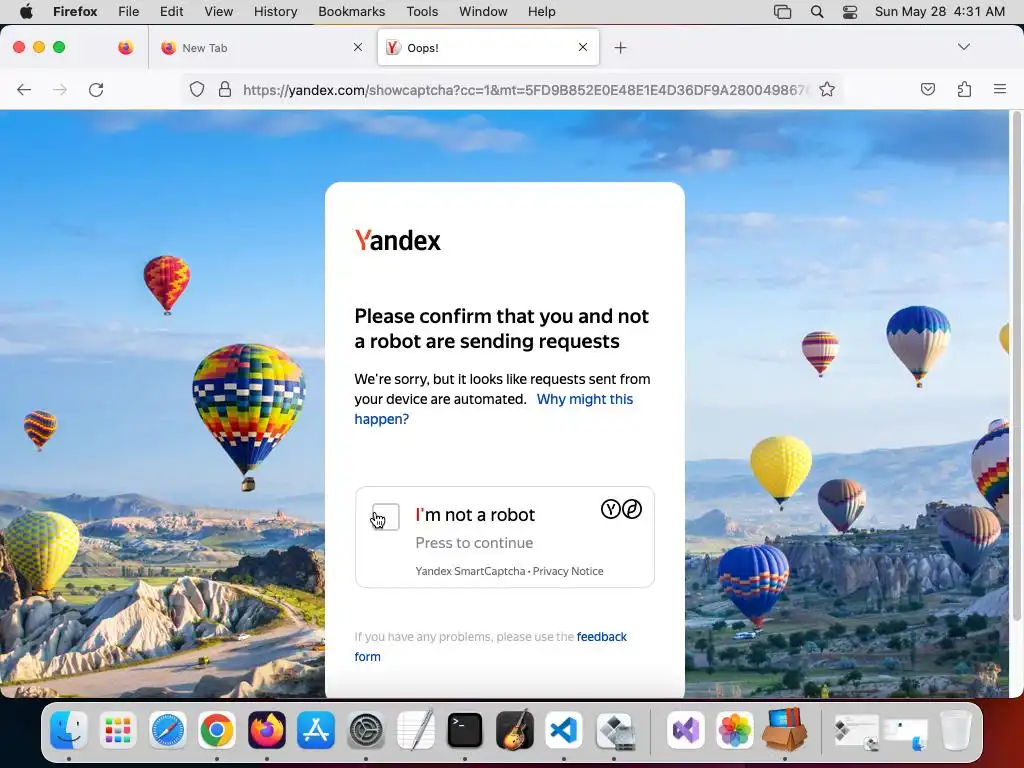Reload the current page
Viewport: 1024px width, 768px height.
coord(96,89)
